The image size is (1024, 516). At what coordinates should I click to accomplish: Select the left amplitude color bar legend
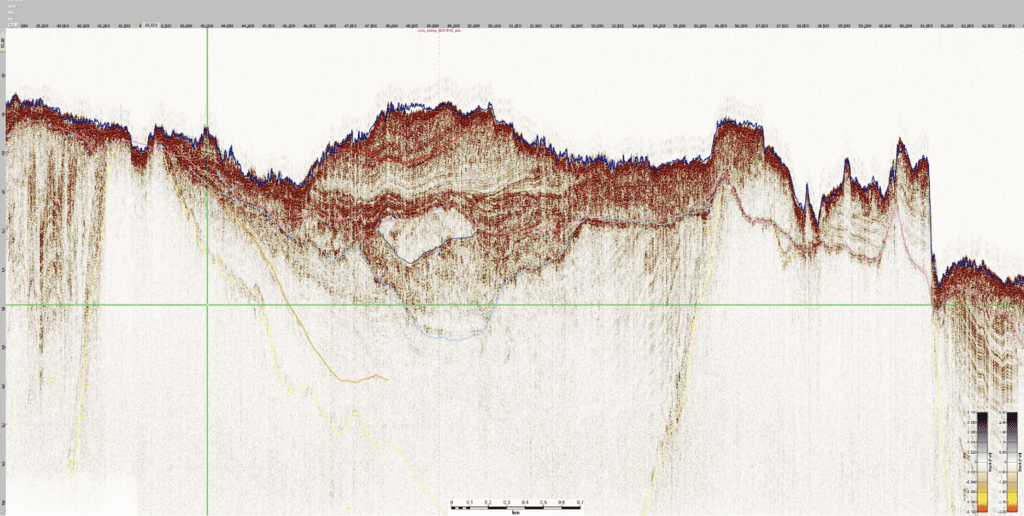pyautogui.click(x=981, y=460)
